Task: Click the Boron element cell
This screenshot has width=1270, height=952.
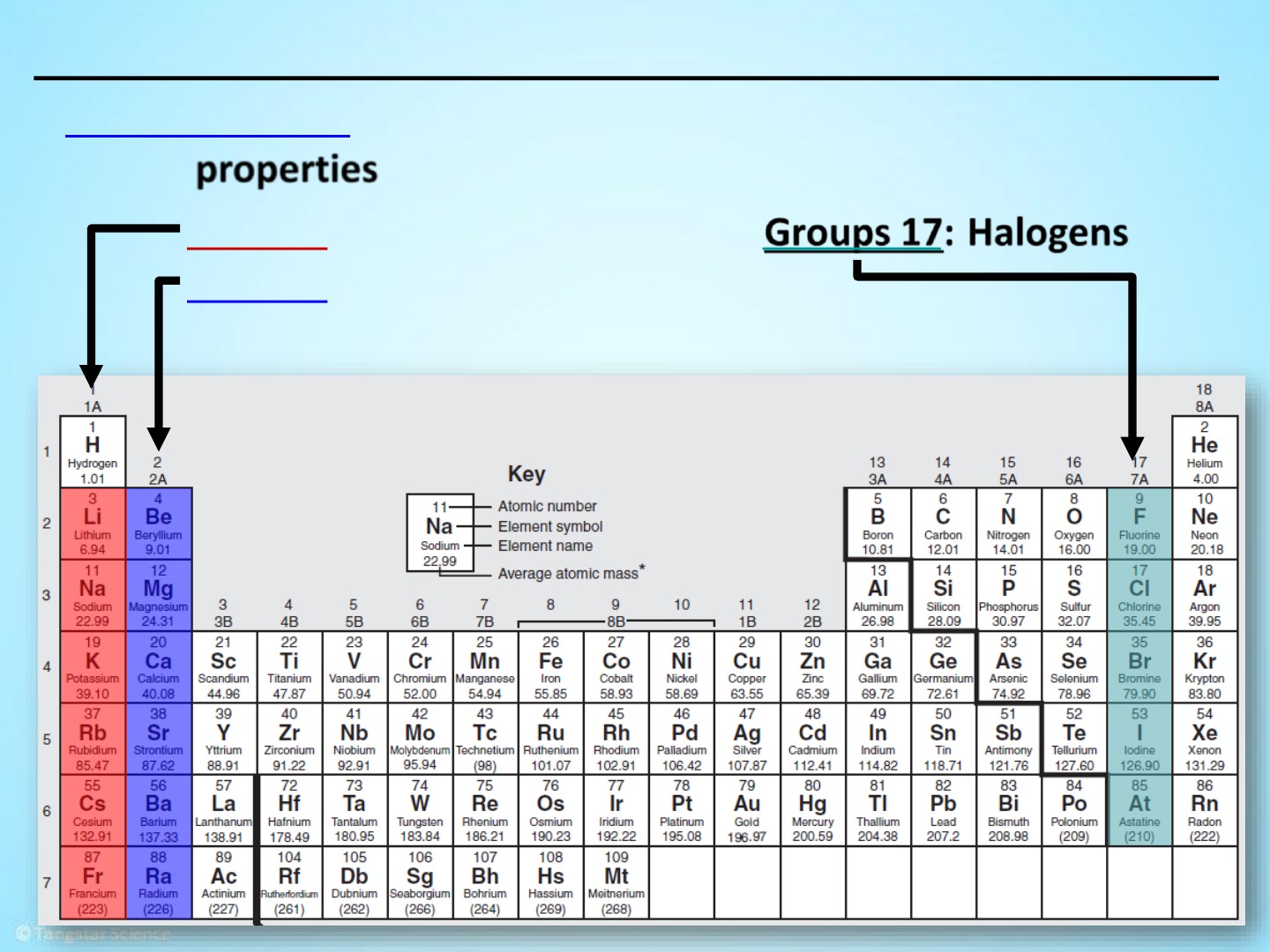Action: tap(878, 524)
